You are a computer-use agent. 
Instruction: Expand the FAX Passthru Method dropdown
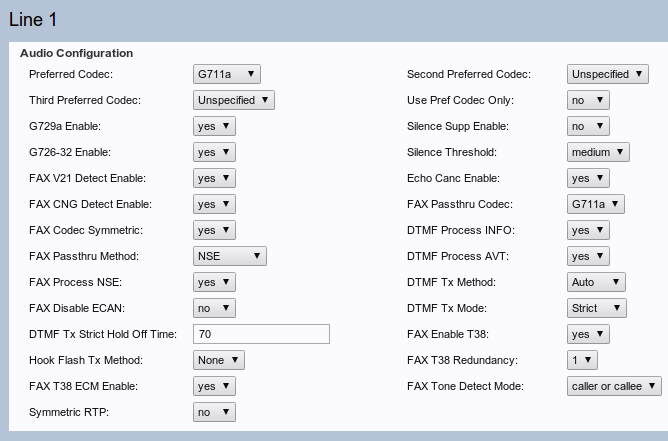230,256
